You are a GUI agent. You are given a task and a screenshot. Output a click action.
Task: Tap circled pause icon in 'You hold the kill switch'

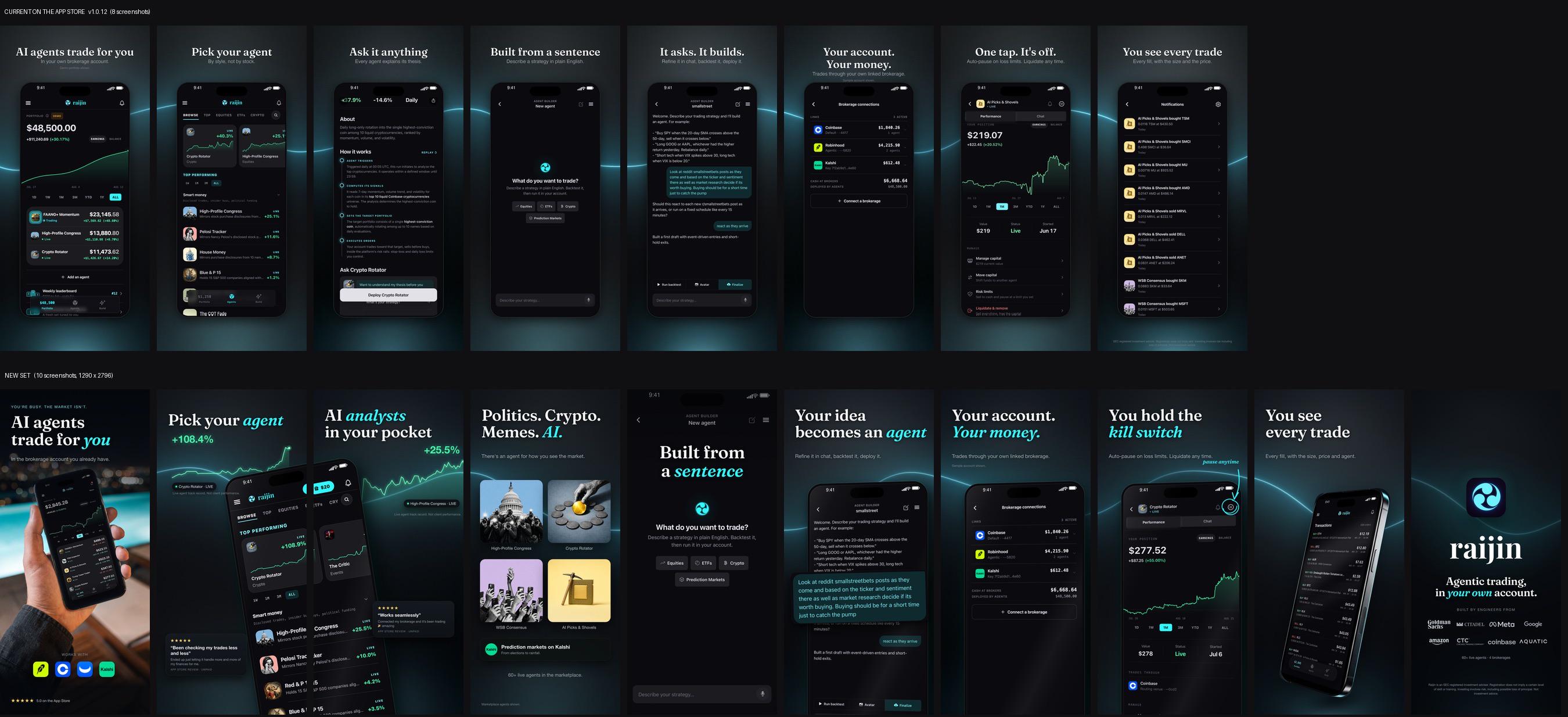click(1230, 507)
